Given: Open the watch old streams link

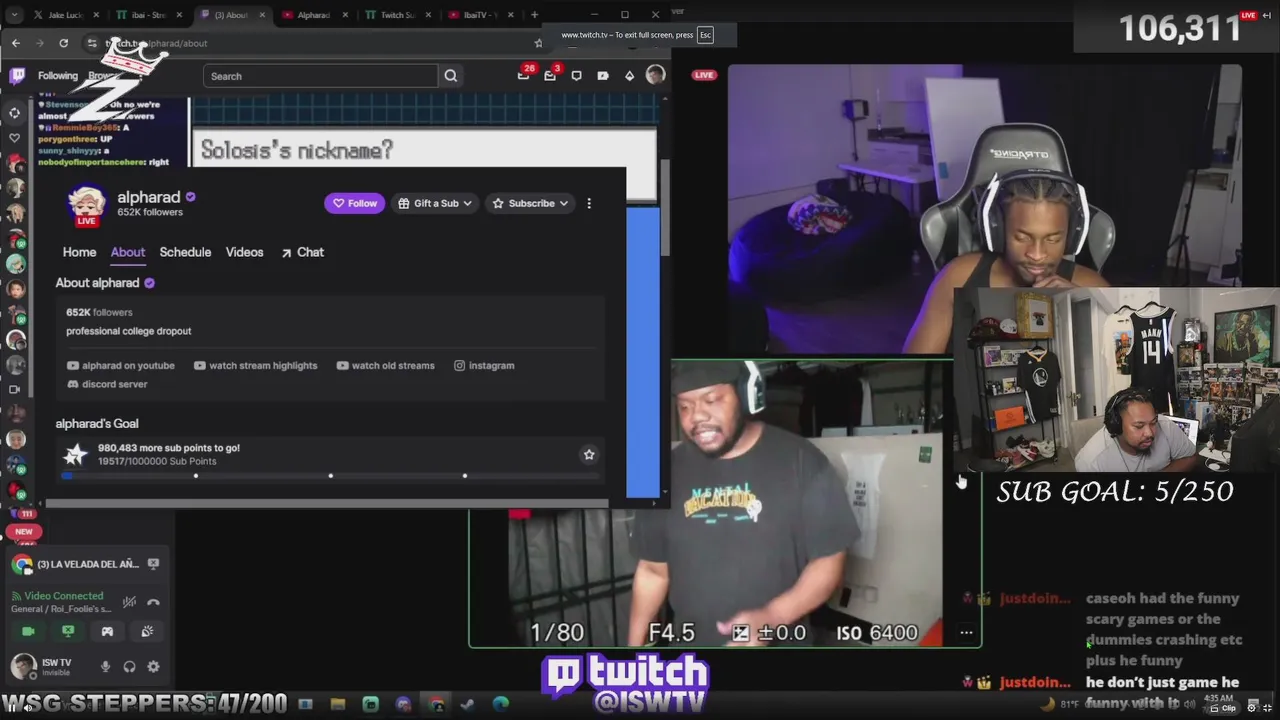Looking at the screenshot, I should tap(386, 366).
